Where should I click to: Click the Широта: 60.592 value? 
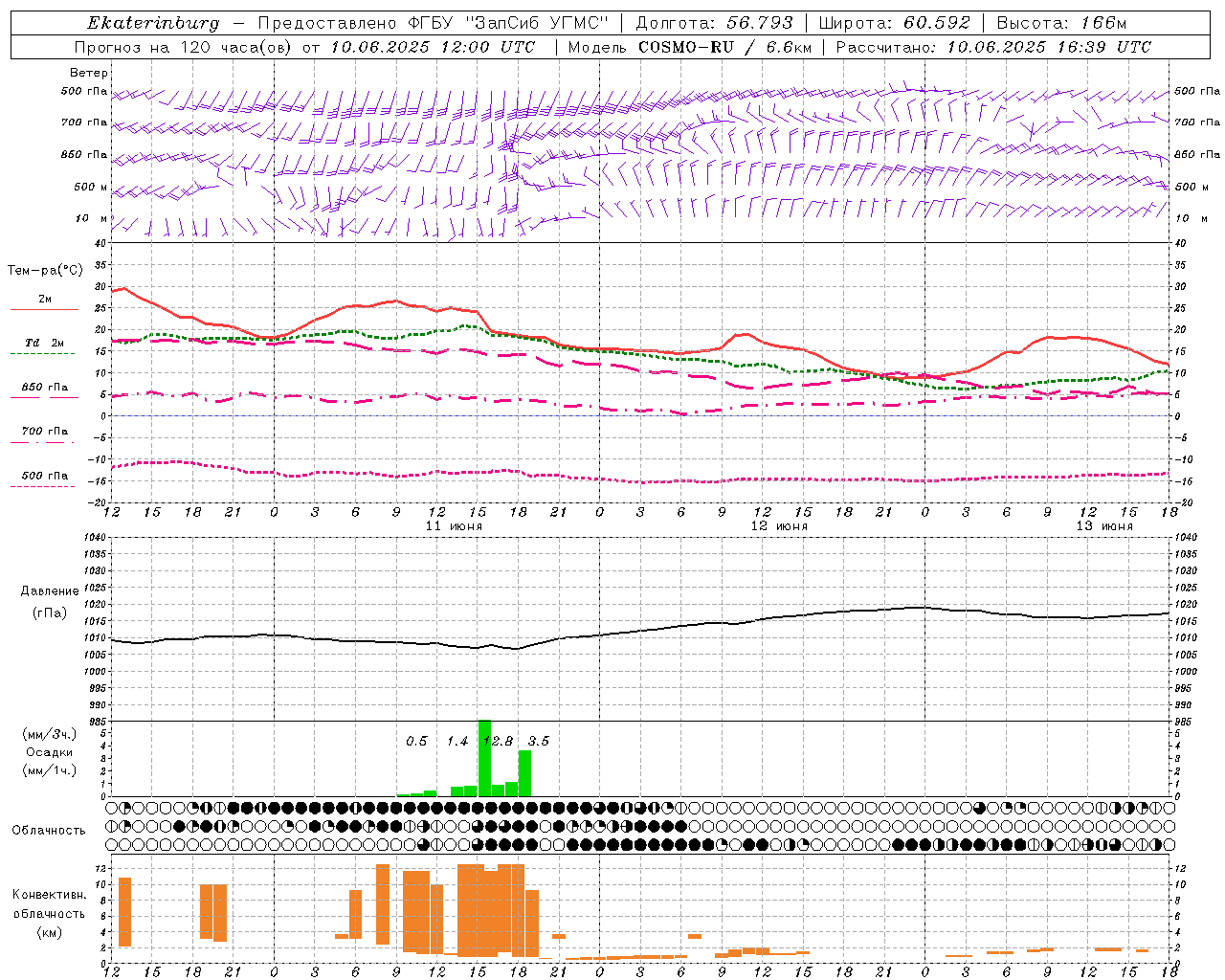coord(895,23)
